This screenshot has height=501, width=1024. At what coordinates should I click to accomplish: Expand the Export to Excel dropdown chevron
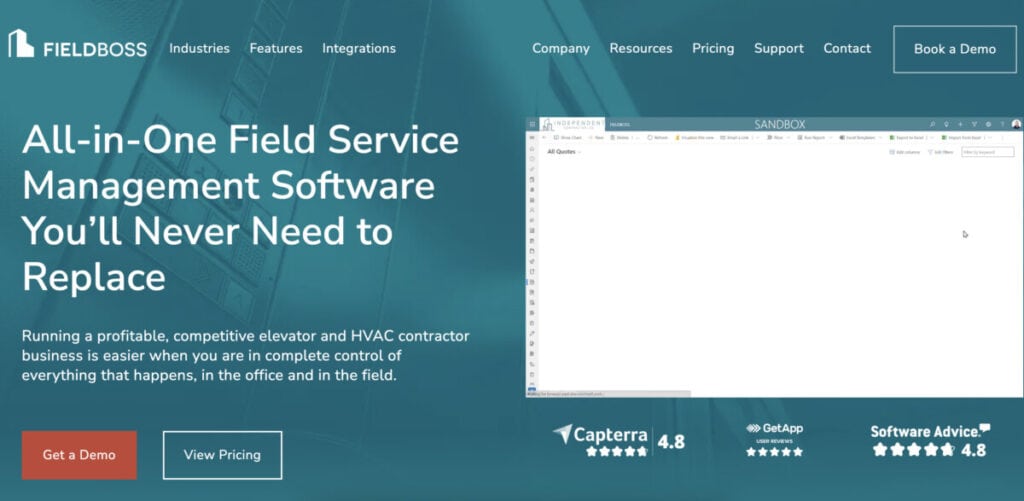[x=932, y=137]
